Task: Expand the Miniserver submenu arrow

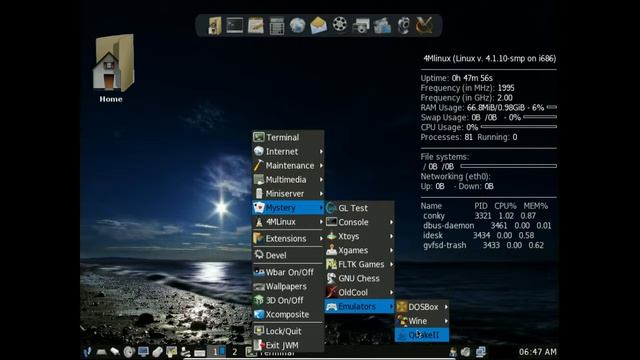Action: pos(321,193)
